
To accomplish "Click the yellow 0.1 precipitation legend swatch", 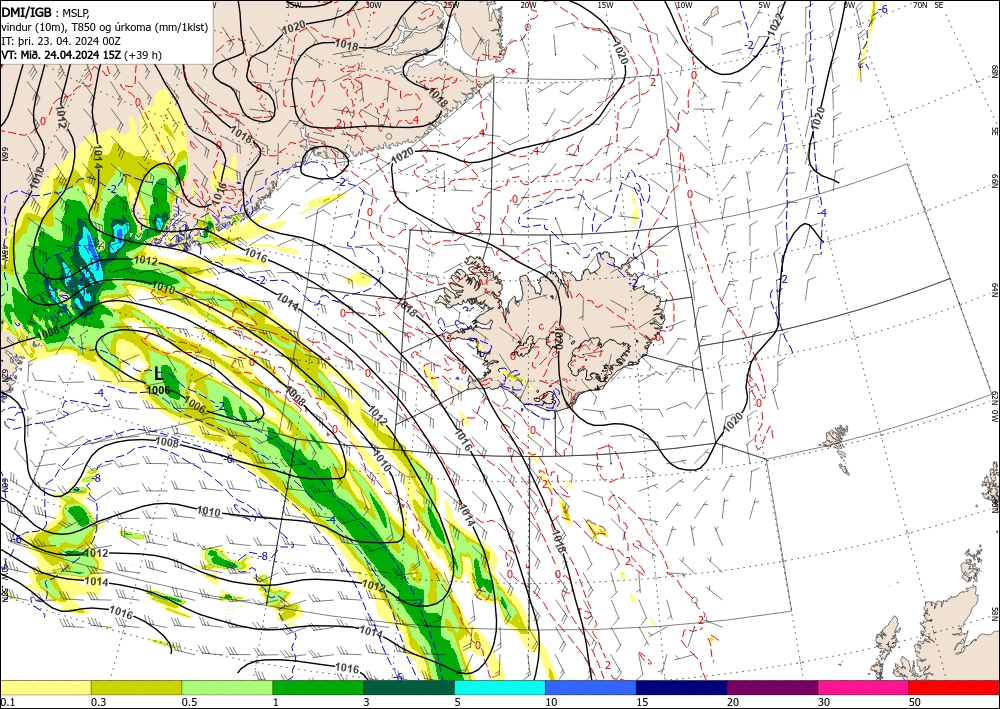I will point(45,687).
